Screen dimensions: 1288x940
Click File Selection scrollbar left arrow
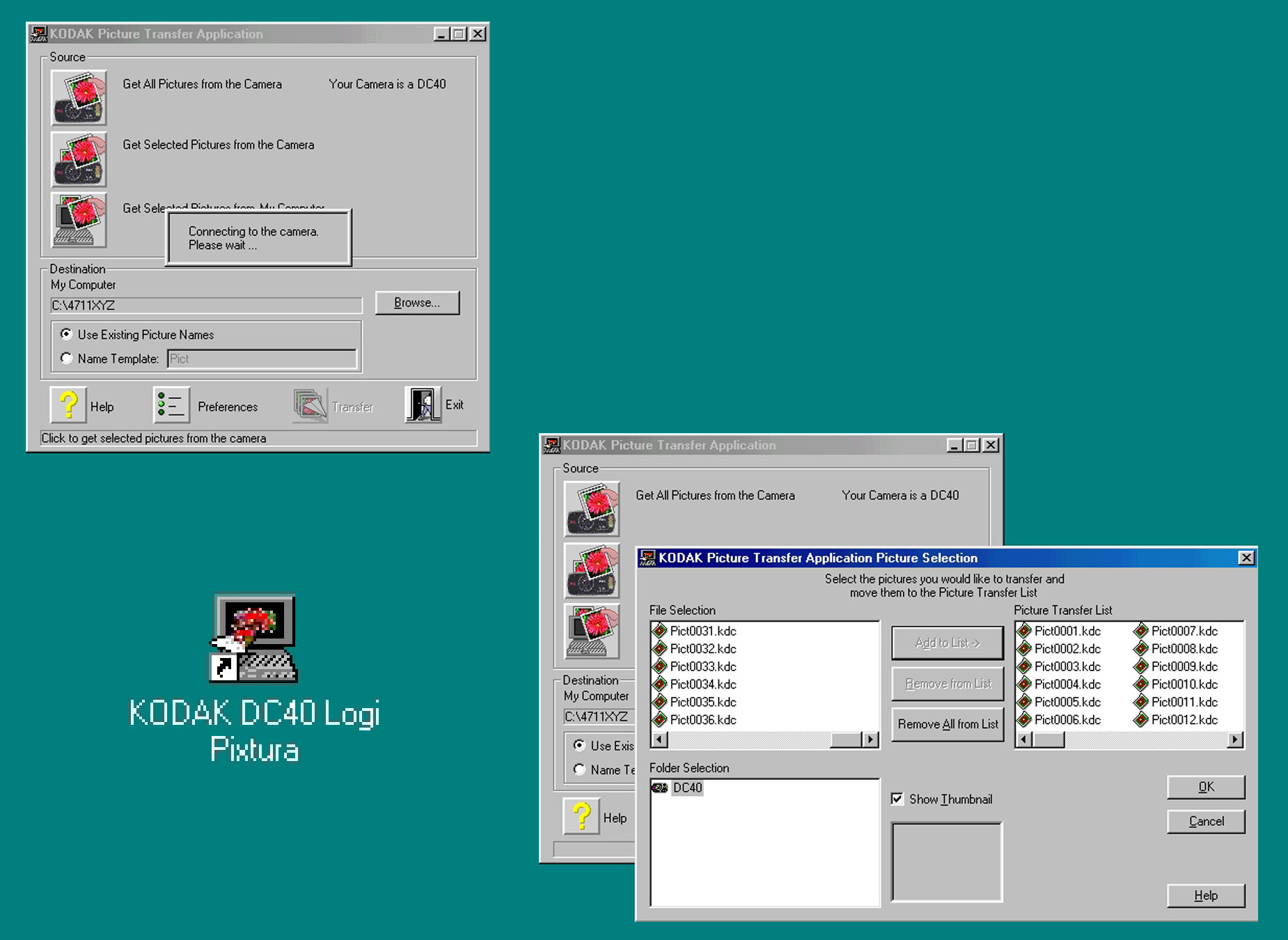click(x=660, y=739)
